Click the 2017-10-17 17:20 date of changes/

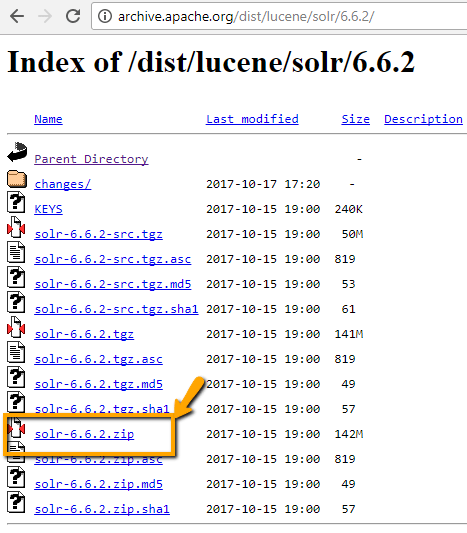[x=263, y=184]
